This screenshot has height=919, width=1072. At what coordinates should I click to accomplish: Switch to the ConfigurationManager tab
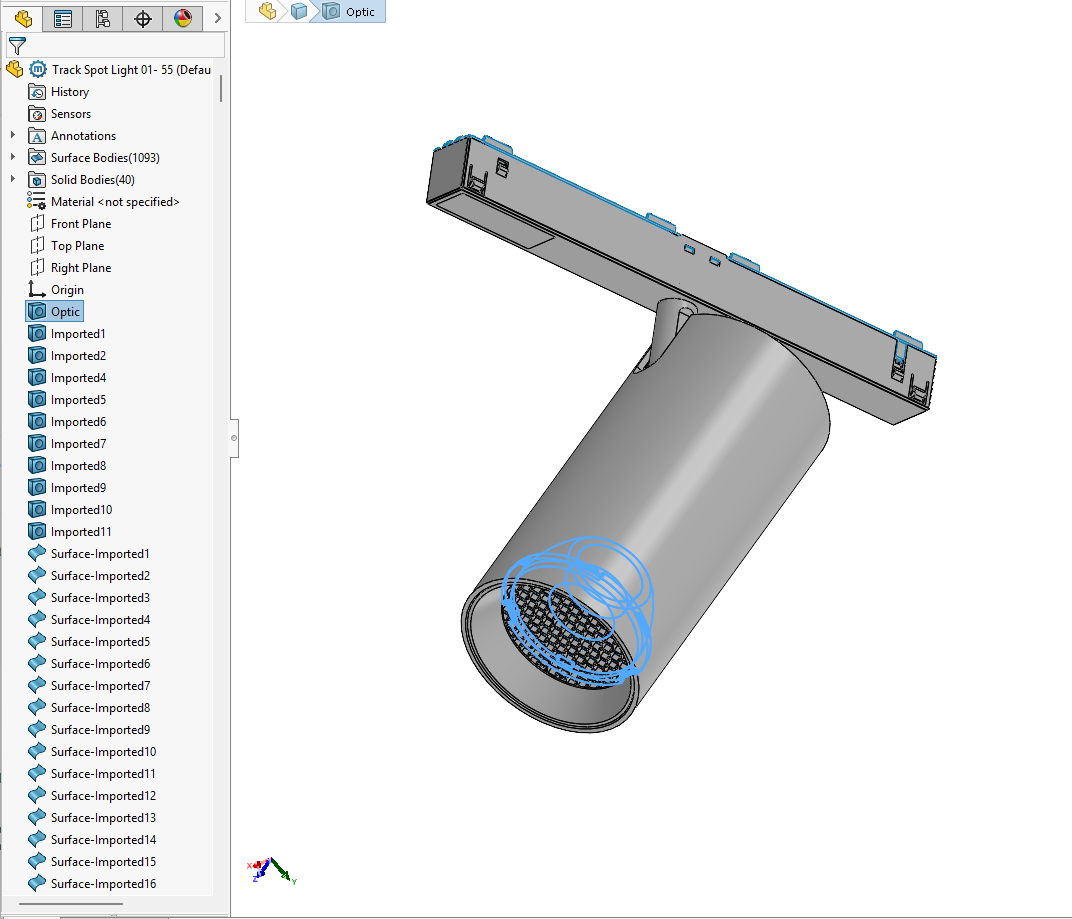(x=103, y=18)
